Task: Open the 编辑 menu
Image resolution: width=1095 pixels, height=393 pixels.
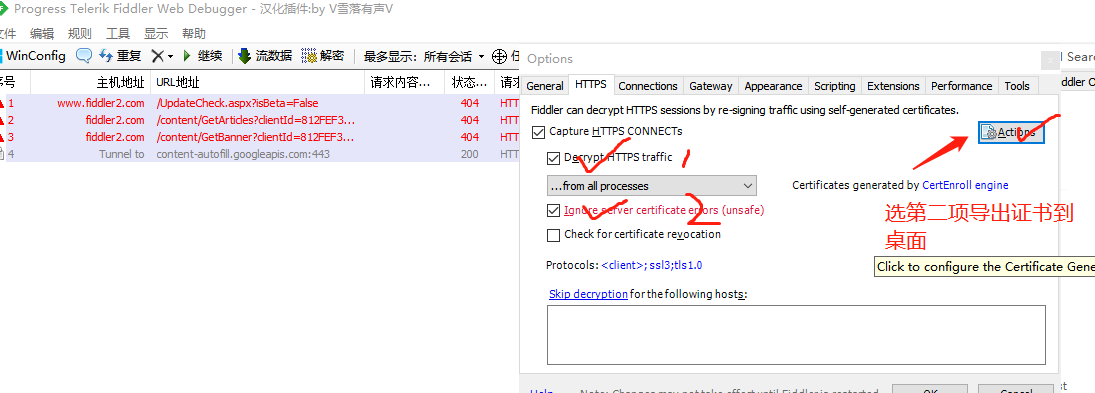Action: pos(42,34)
